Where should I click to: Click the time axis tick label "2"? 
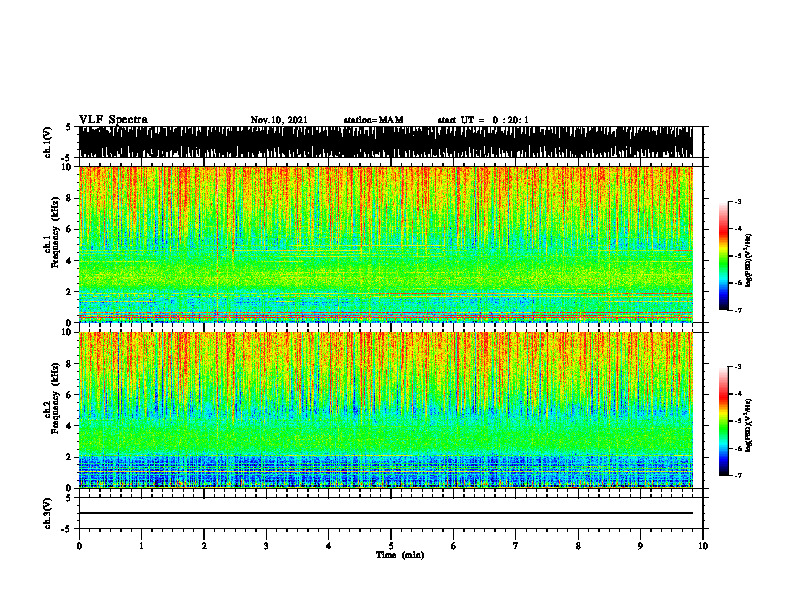pos(204,546)
